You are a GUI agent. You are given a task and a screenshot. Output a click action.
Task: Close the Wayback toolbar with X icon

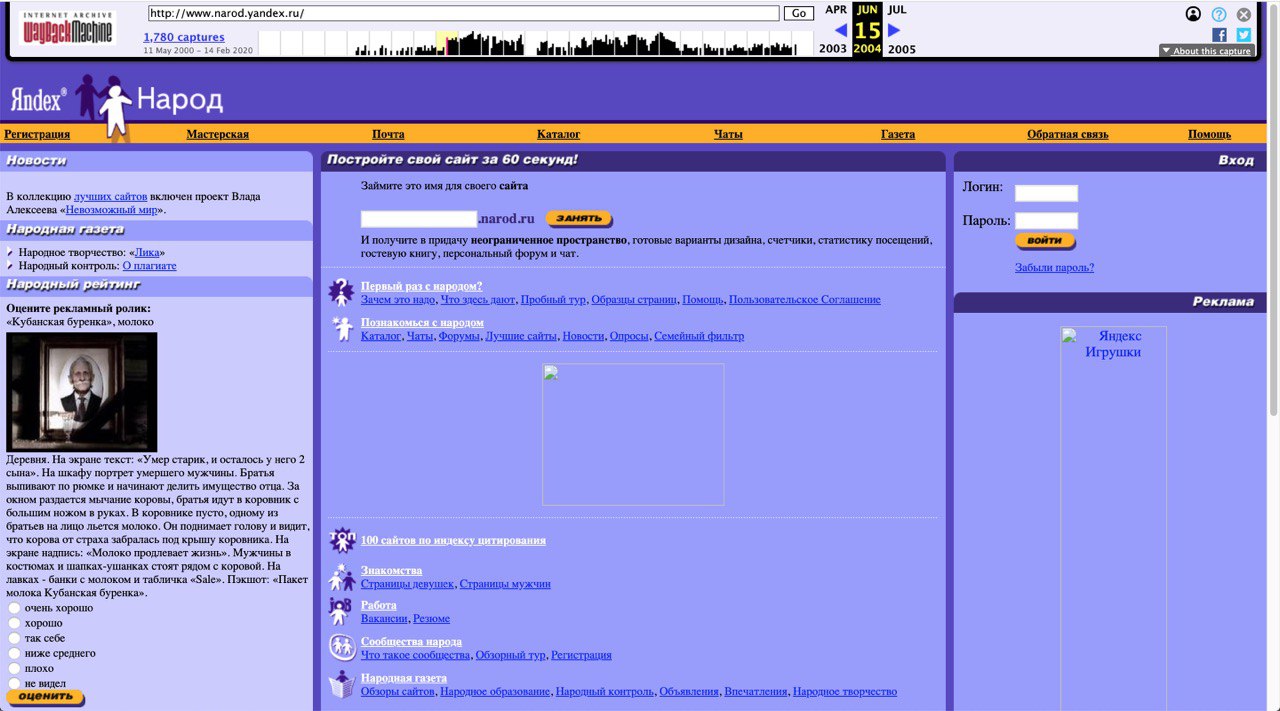click(1244, 14)
